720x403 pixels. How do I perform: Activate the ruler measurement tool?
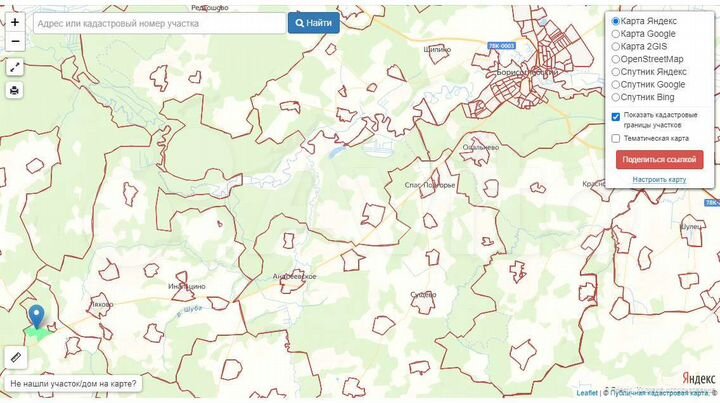pyautogui.click(x=15, y=357)
